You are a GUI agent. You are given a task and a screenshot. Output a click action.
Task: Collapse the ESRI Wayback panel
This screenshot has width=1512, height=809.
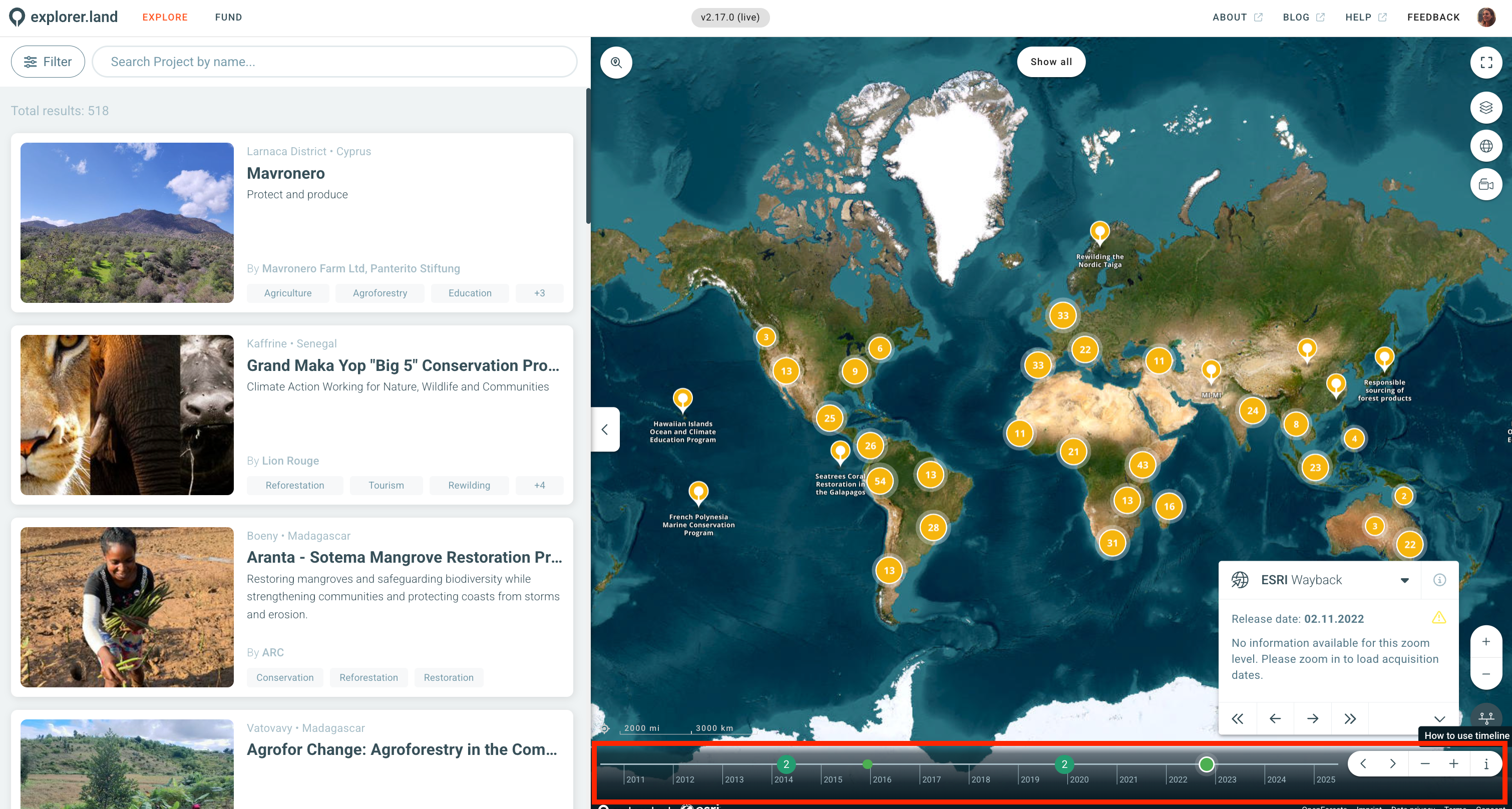tap(1439, 718)
